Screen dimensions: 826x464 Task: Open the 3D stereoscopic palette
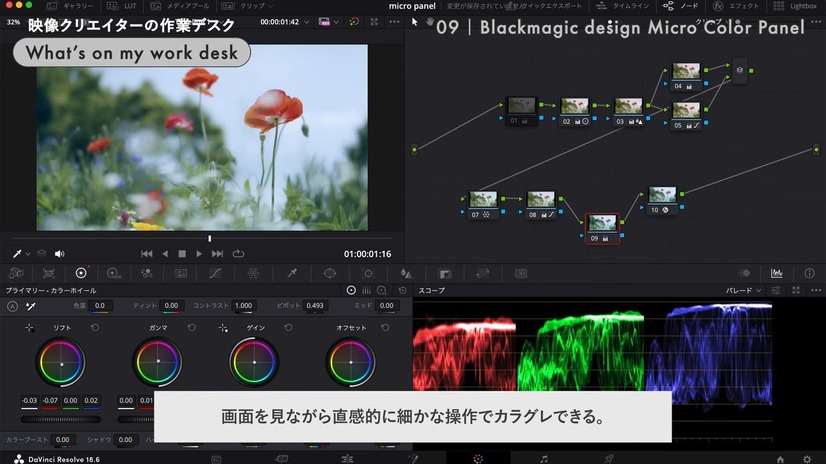521,273
